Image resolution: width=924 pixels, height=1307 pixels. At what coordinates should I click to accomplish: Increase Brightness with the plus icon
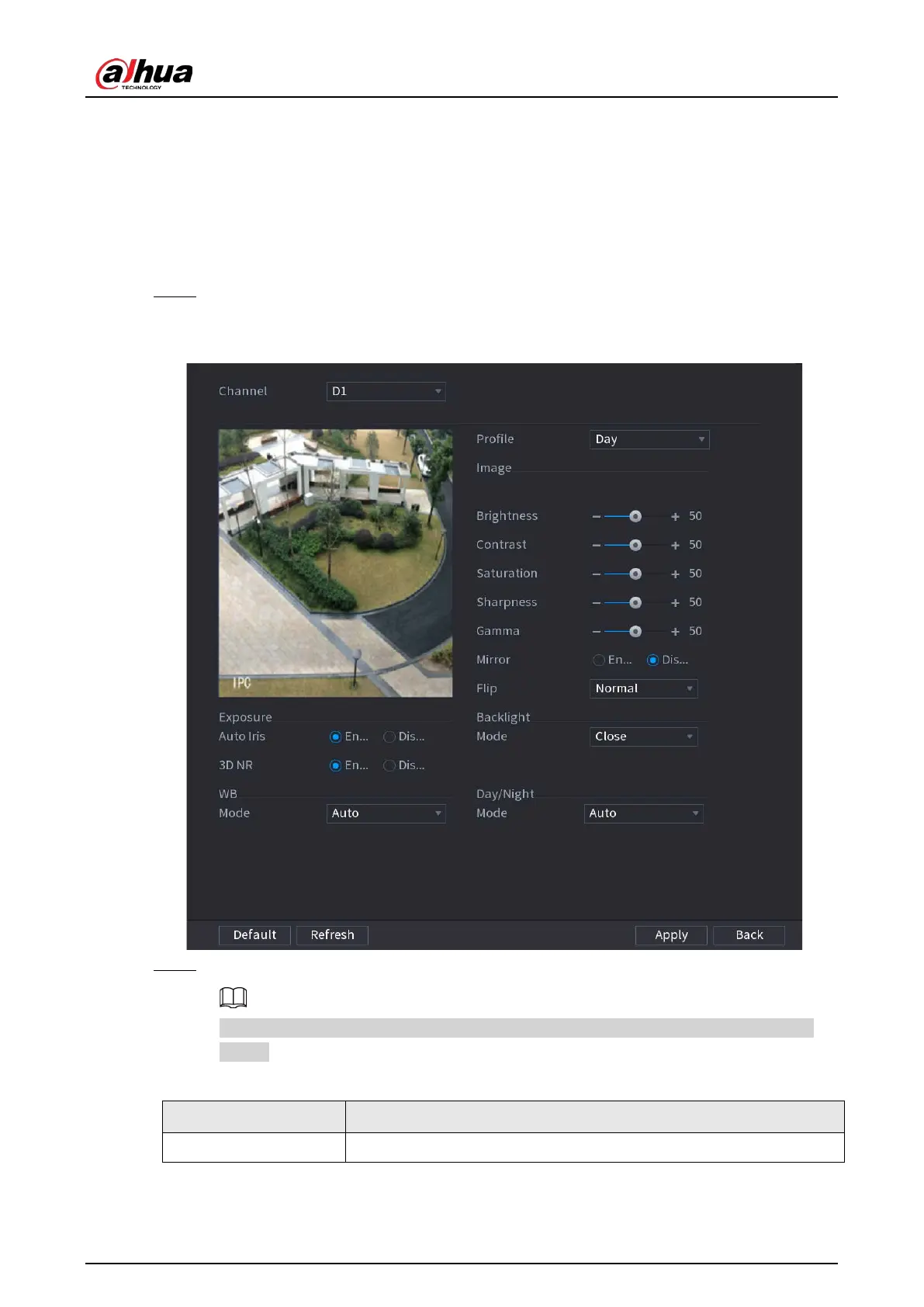[x=675, y=517]
